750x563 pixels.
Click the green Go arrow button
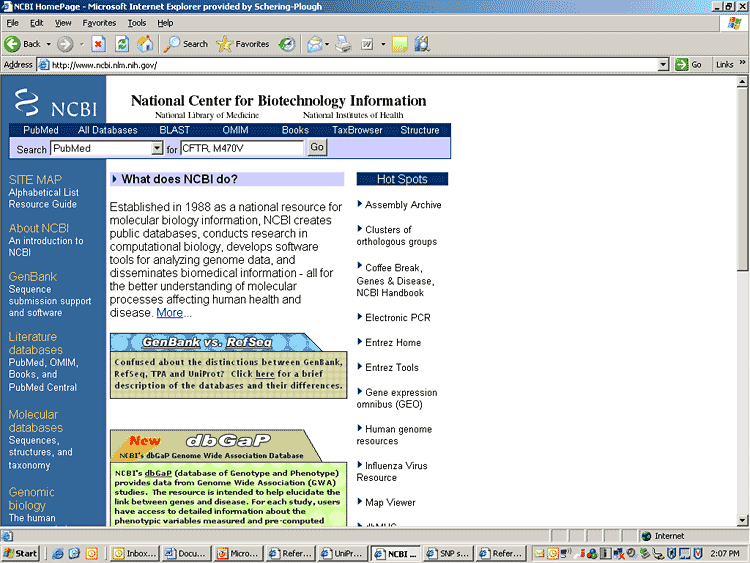(681, 65)
